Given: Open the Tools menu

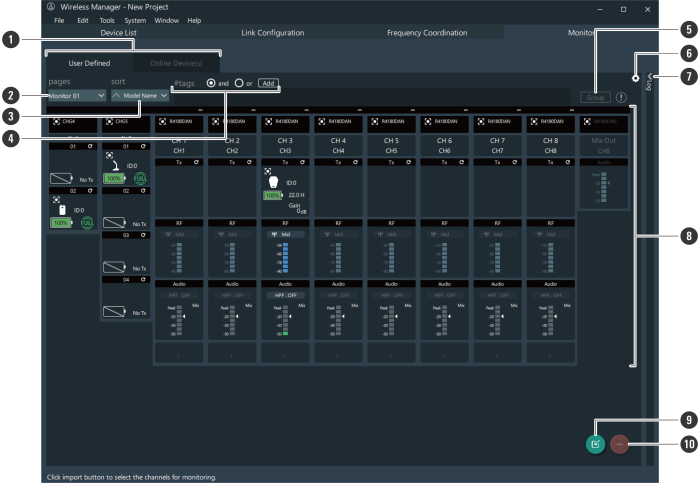Looking at the screenshot, I should (x=107, y=20).
